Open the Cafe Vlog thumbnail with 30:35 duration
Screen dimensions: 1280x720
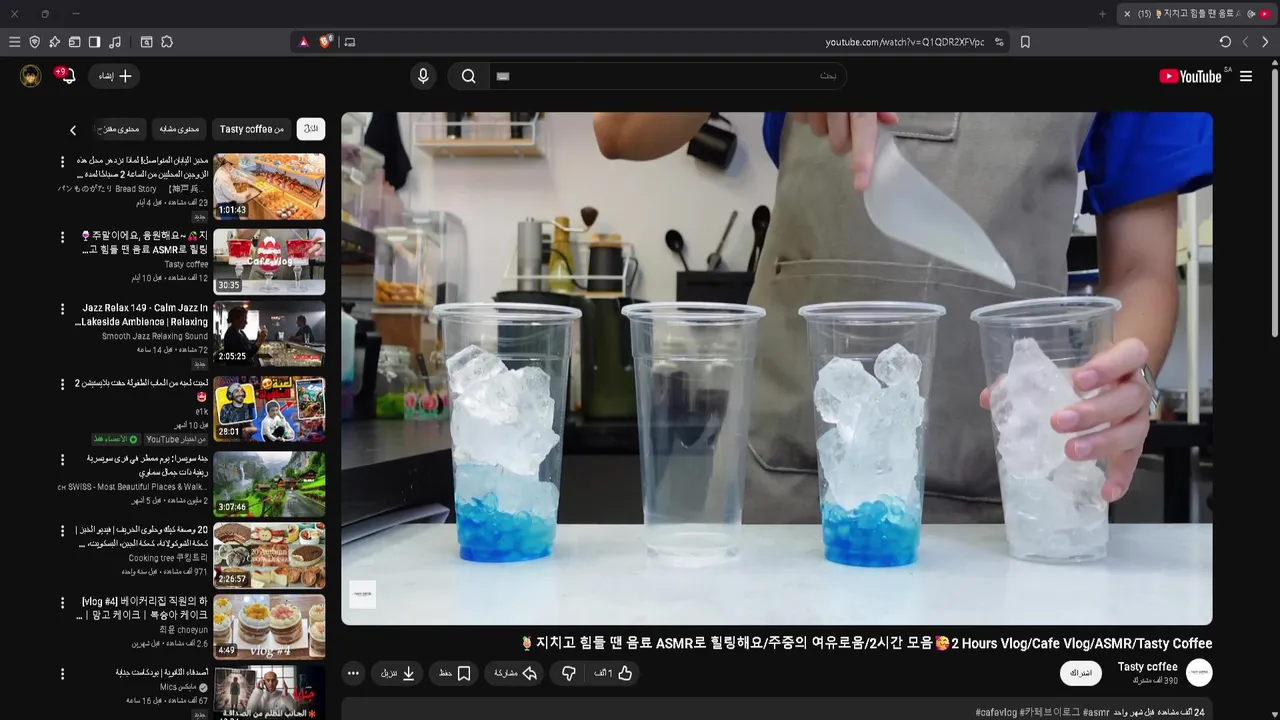[269, 261]
